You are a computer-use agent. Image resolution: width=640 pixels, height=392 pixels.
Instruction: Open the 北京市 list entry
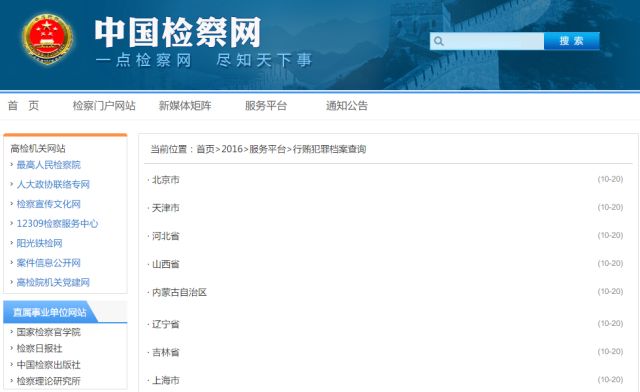coord(166,180)
